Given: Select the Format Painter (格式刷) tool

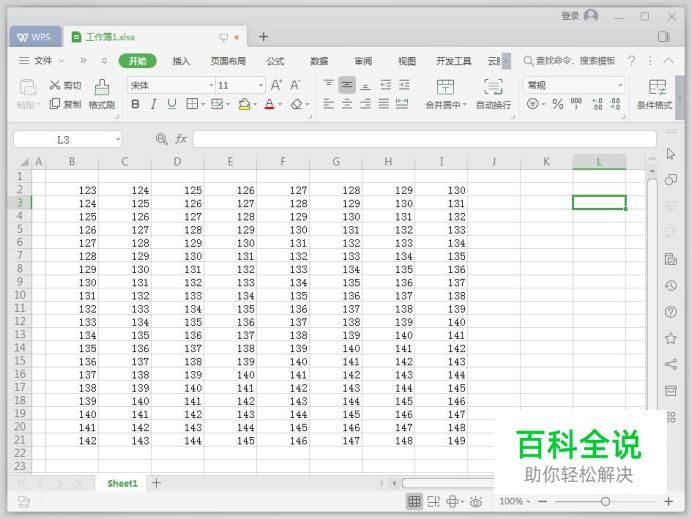Looking at the screenshot, I should tap(102, 94).
